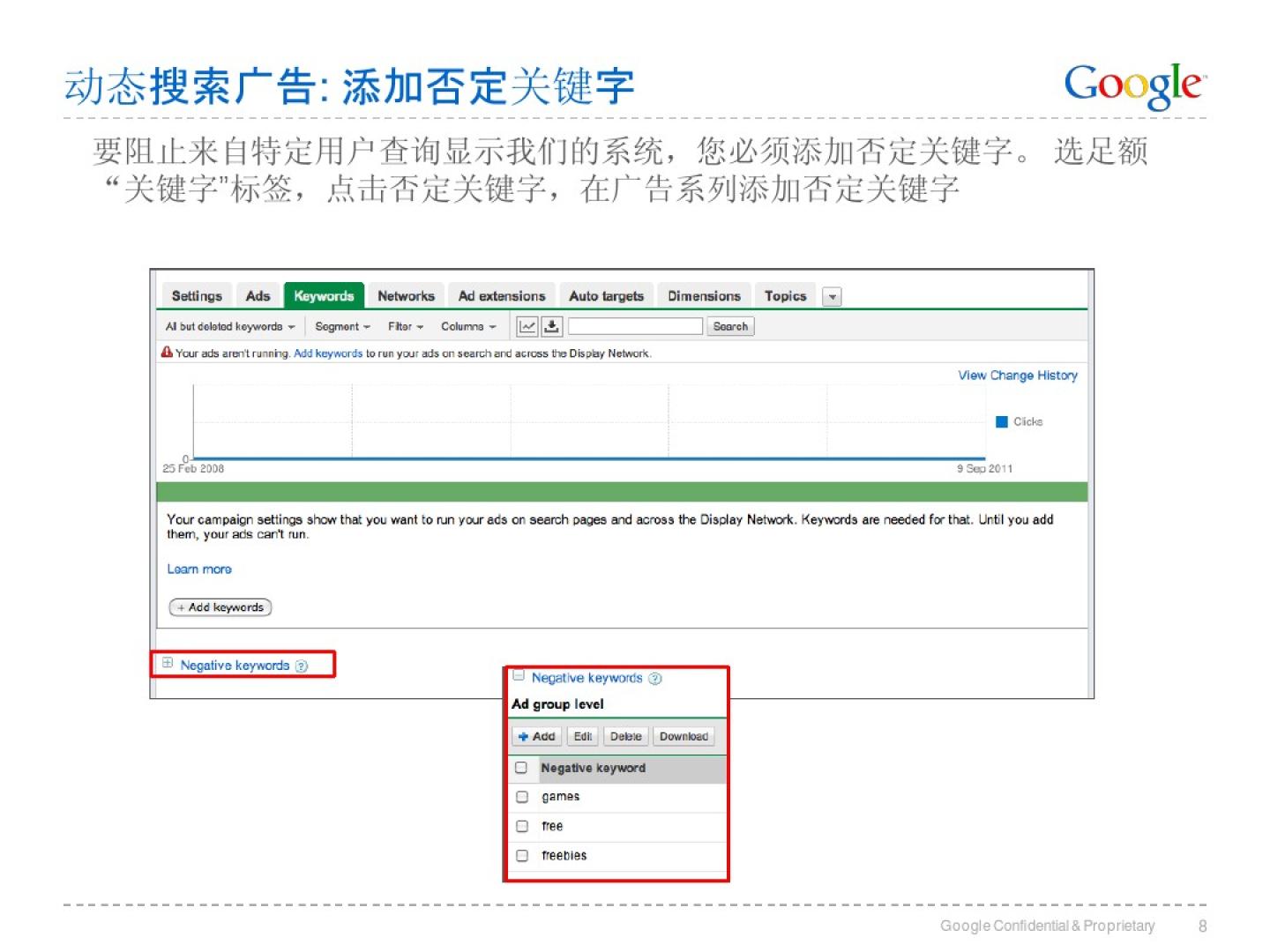
Task: Toggle select-all Negative keyword header checkbox
Action: pos(522,768)
